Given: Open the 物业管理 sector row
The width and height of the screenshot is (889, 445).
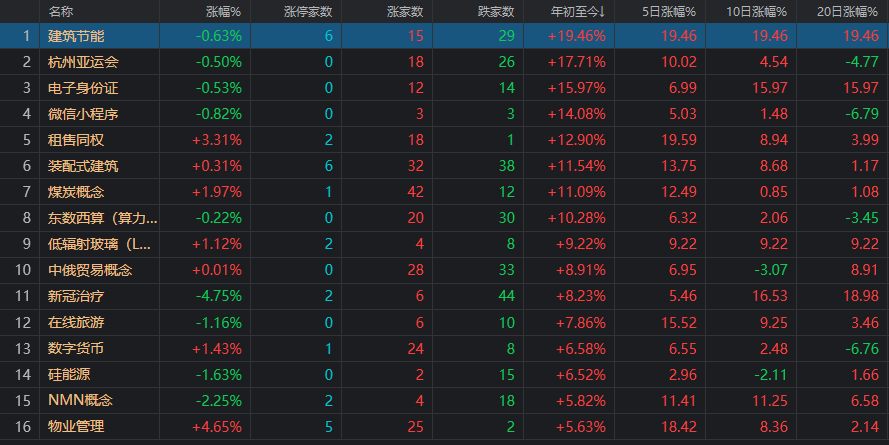Looking at the screenshot, I should point(444,426).
